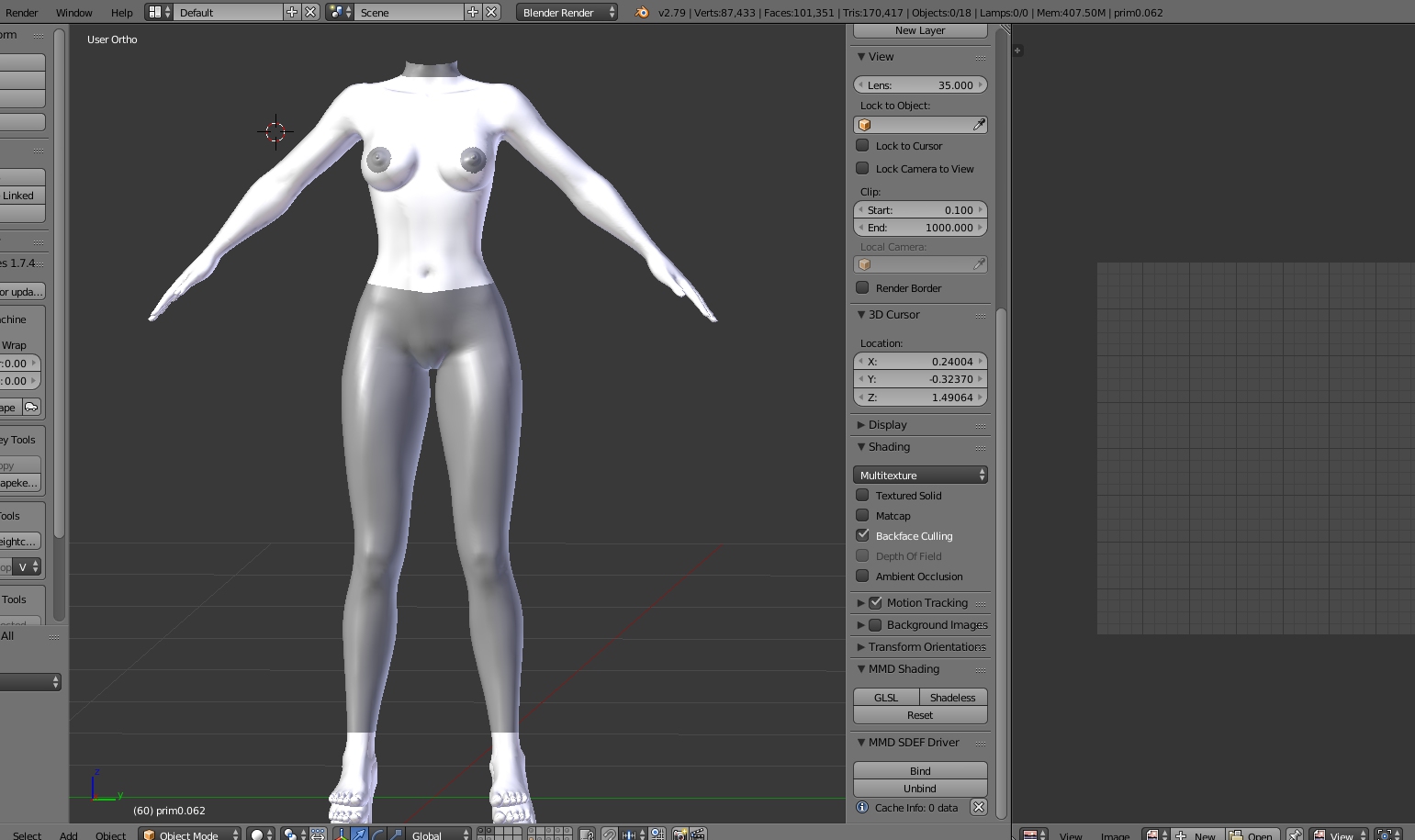The image size is (1415, 840).
Task: Click the OpenGL render animation clapper icon
Action: tap(698, 834)
